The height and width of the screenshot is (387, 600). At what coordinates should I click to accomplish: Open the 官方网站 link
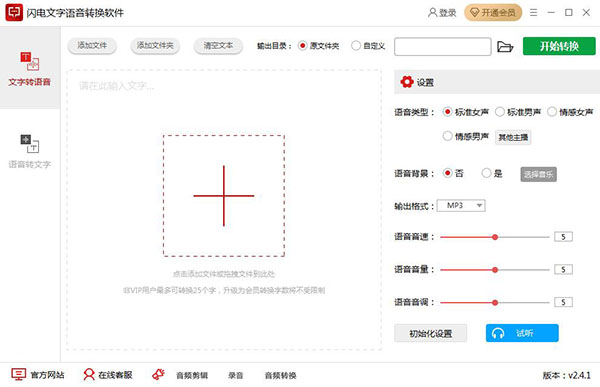38,375
